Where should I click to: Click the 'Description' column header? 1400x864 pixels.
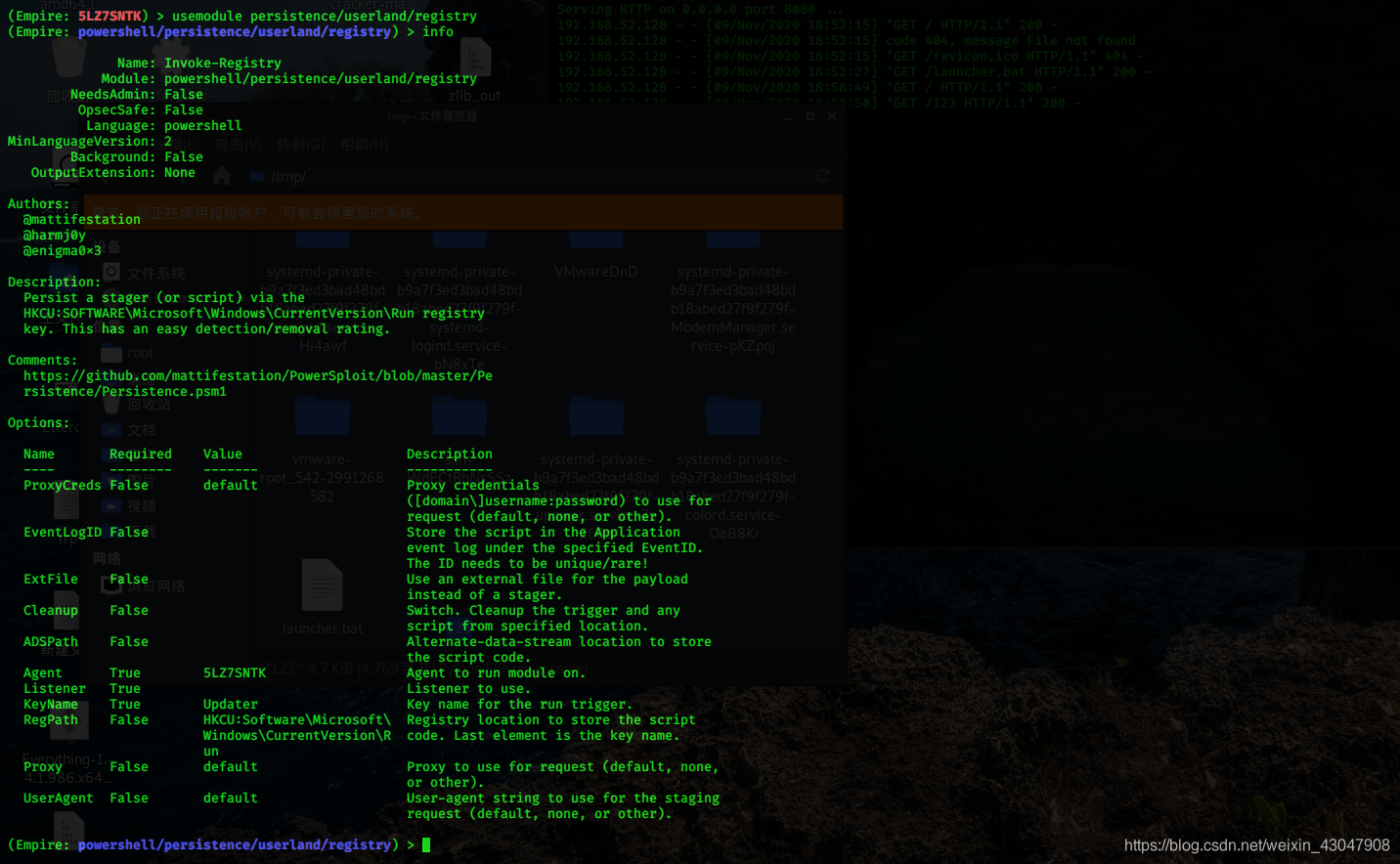click(x=450, y=454)
